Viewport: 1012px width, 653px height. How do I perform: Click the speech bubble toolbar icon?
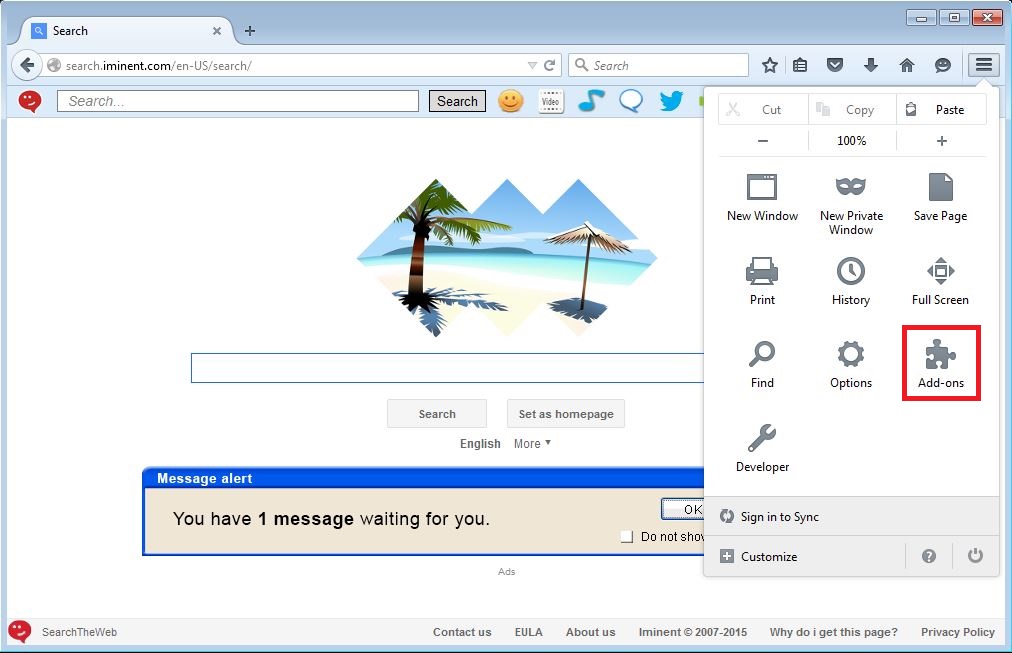click(x=631, y=101)
